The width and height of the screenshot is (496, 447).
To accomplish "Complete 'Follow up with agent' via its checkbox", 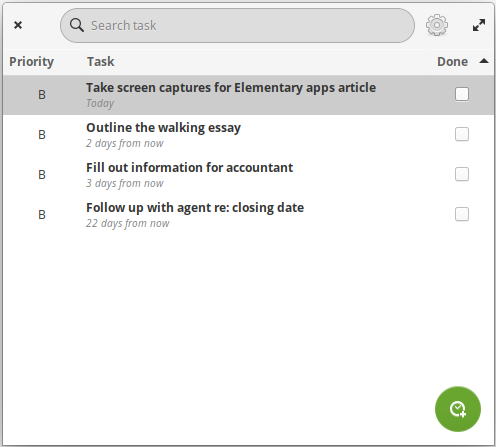I will [462, 214].
